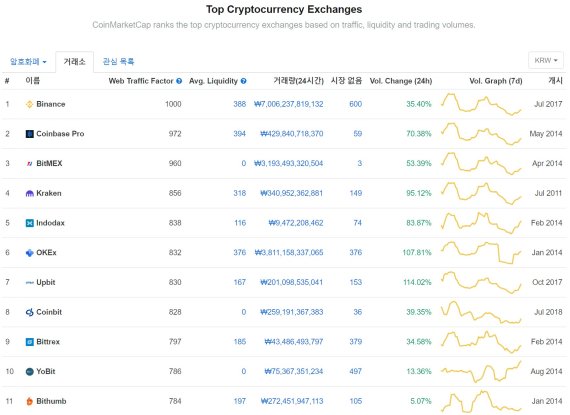Viewport: 570px width, 415px height.
Task: Click the Bittrex logo icon
Action: [29, 342]
